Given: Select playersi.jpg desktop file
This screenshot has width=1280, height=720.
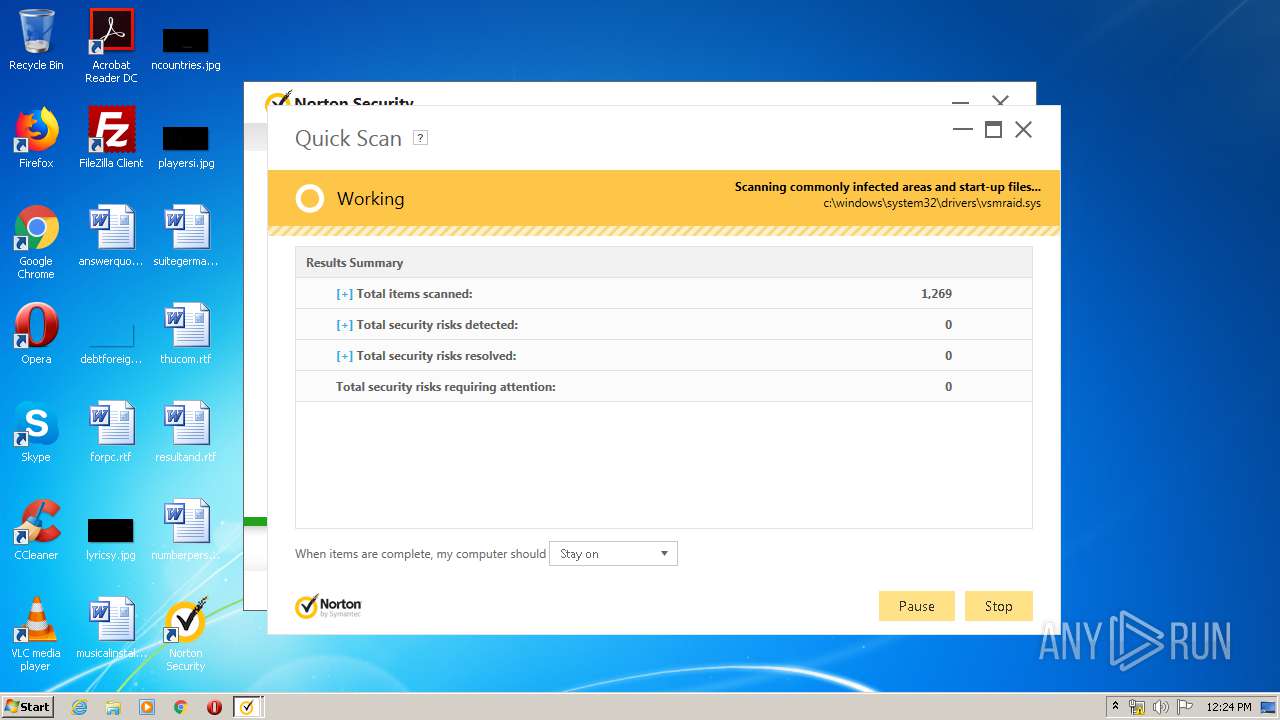Looking at the screenshot, I should pyautogui.click(x=186, y=146).
